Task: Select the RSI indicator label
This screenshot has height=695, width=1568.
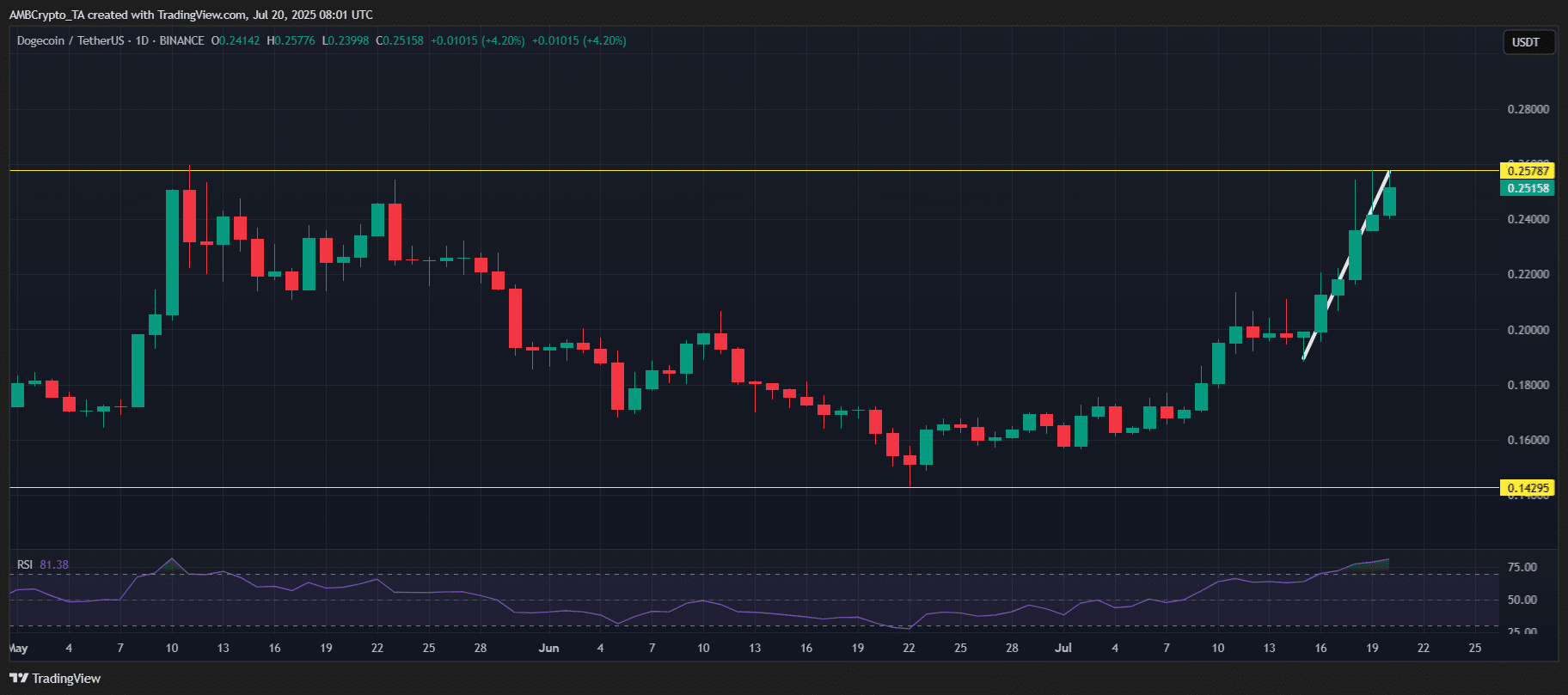Action: click(25, 564)
